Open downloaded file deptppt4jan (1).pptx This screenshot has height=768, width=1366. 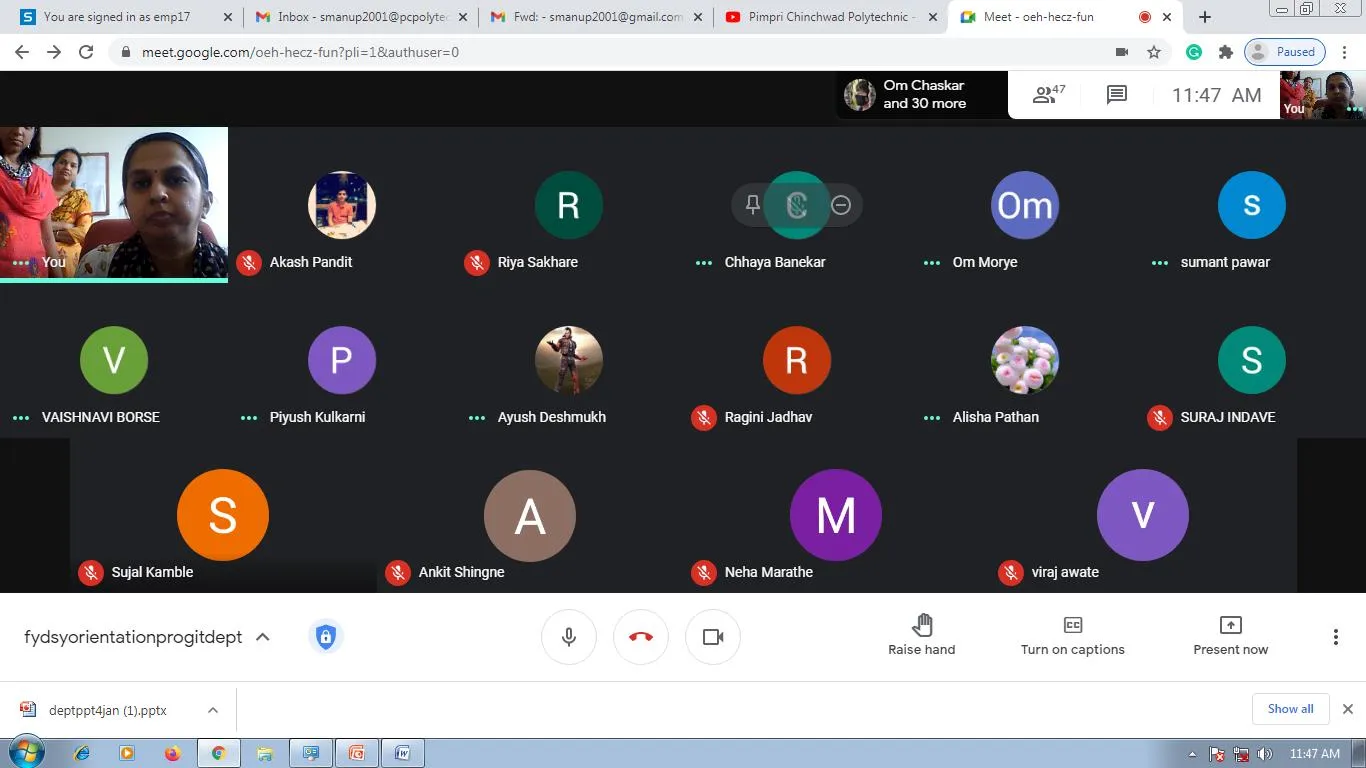[x=106, y=710]
